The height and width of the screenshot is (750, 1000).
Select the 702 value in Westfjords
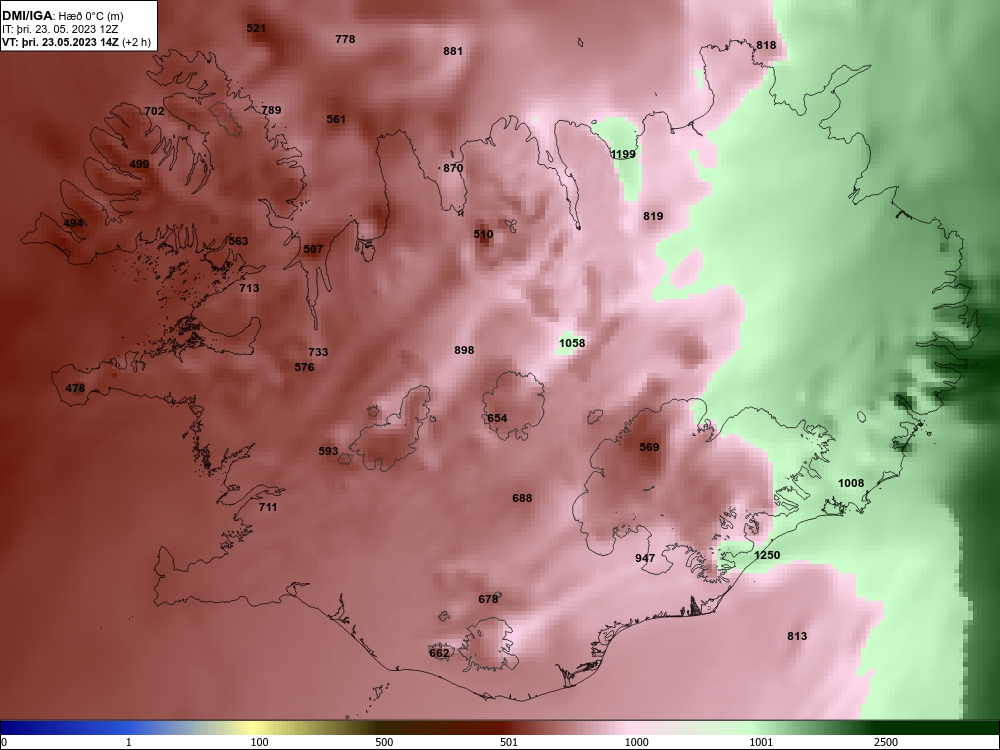[154, 111]
